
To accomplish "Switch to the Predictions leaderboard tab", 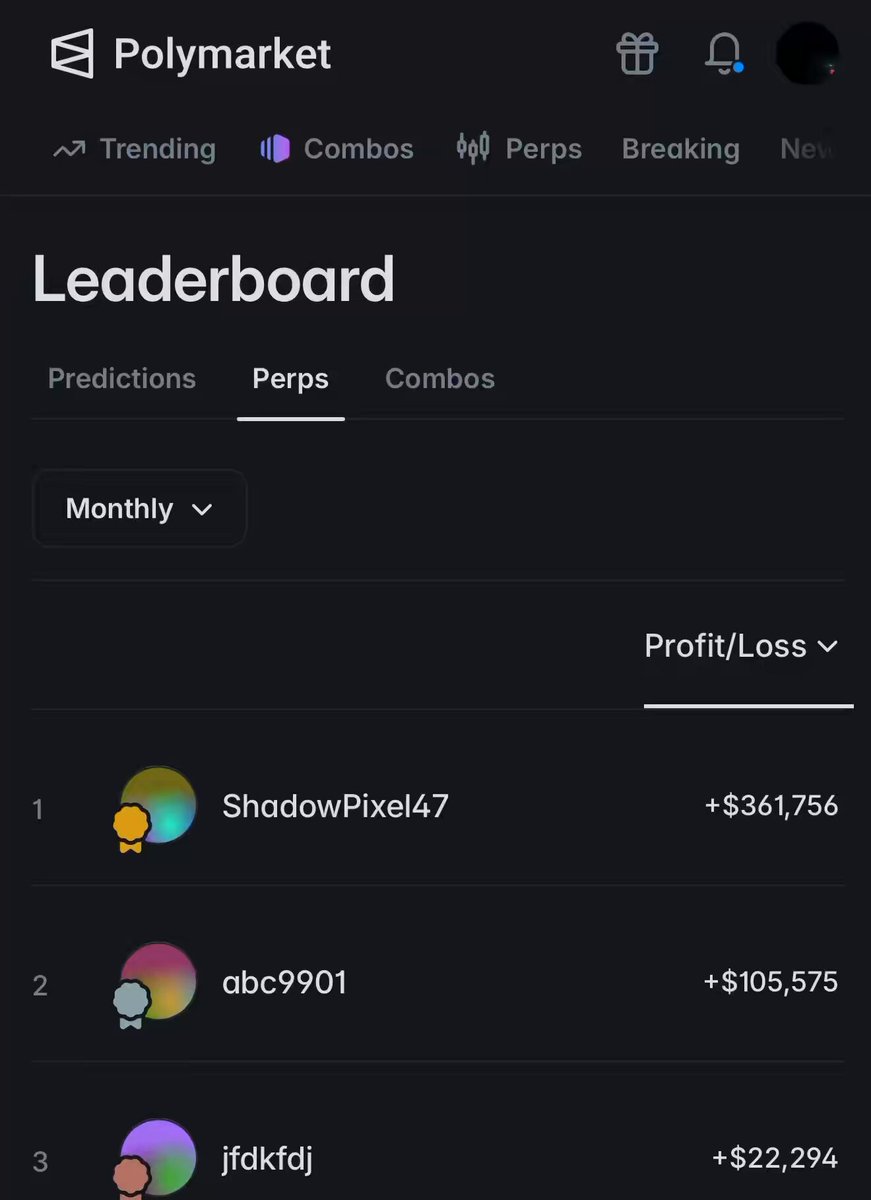I will point(122,379).
